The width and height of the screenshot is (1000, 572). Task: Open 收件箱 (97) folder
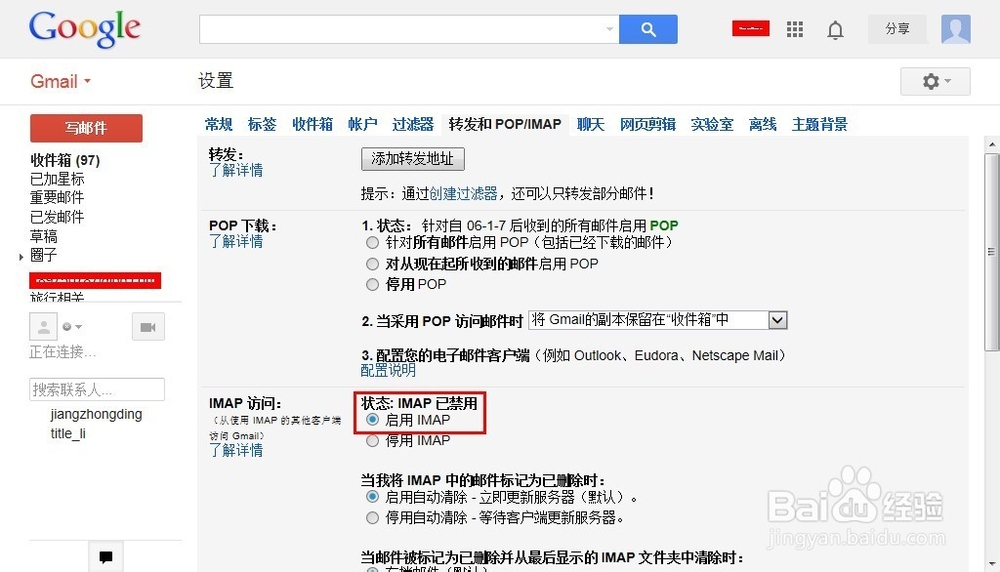point(65,160)
